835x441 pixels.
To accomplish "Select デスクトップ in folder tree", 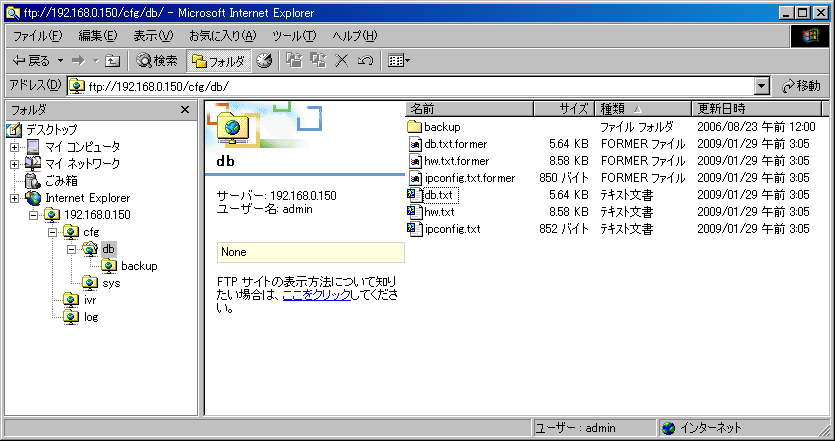I will tap(52, 129).
